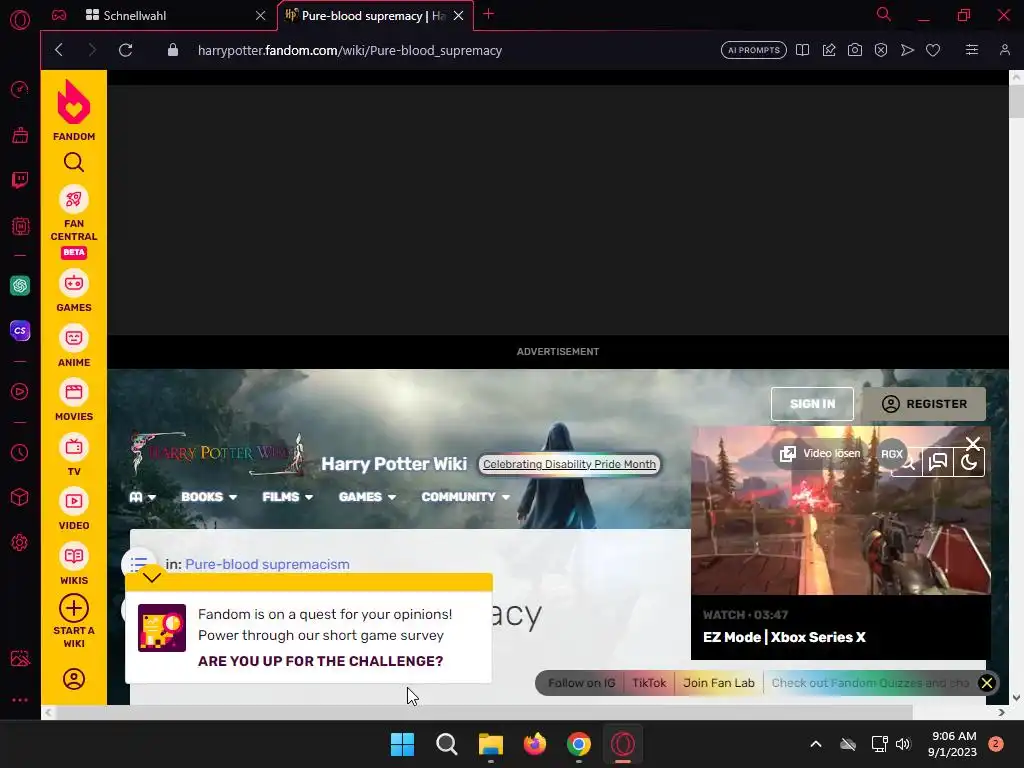1024x768 pixels.
Task: Close the floating video player
Action: [x=972, y=443]
